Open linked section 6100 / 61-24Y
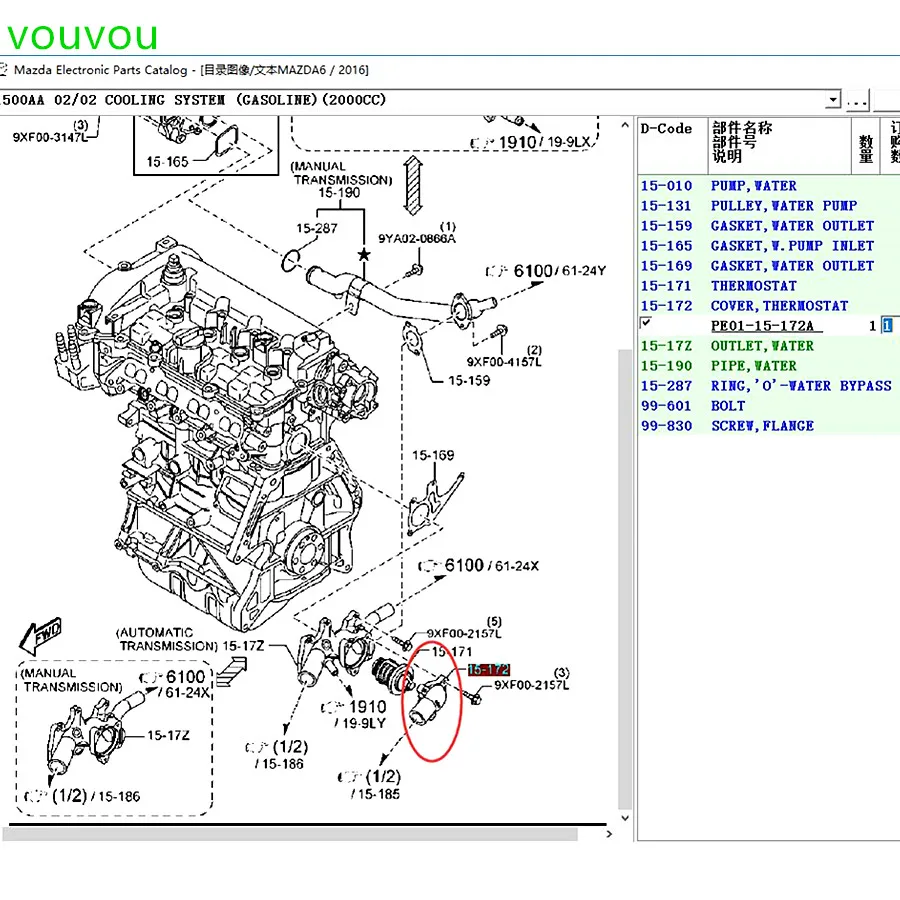This screenshot has width=900, height=900. (545, 270)
